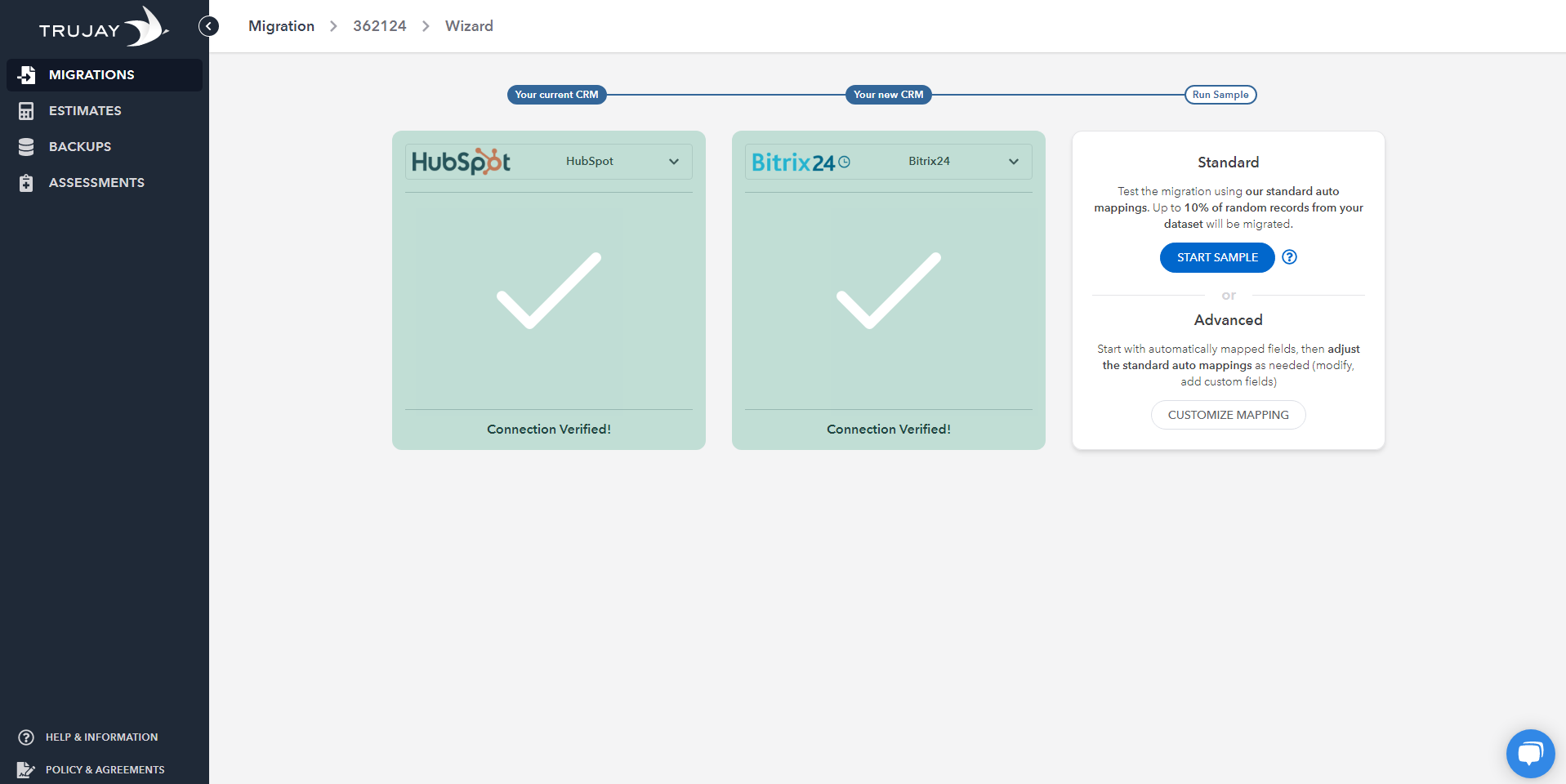This screenshot has width=1566, height=784.
Task: Click the Estimates calculator icon
Action: tap(26, 111)
